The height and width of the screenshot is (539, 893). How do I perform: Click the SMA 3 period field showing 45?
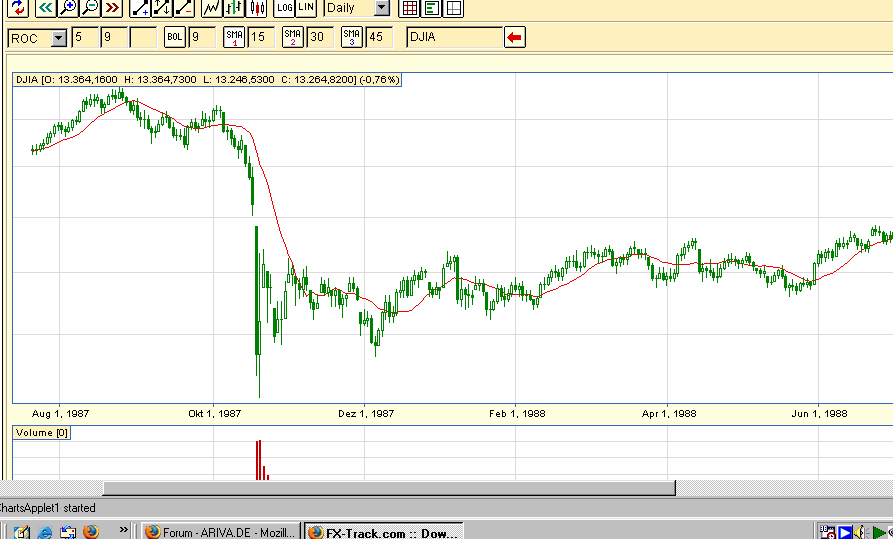(x=379, y=38)
